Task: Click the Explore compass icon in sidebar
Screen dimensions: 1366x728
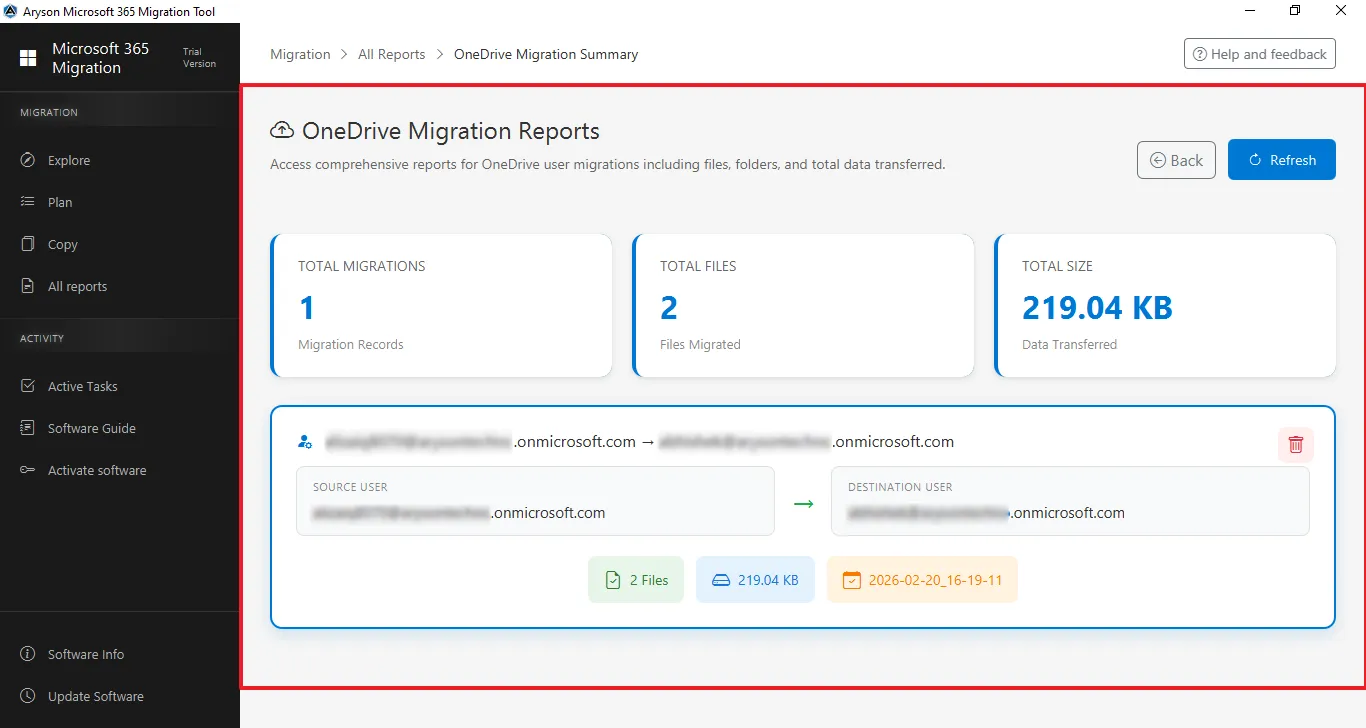Action: coord(28,160)
